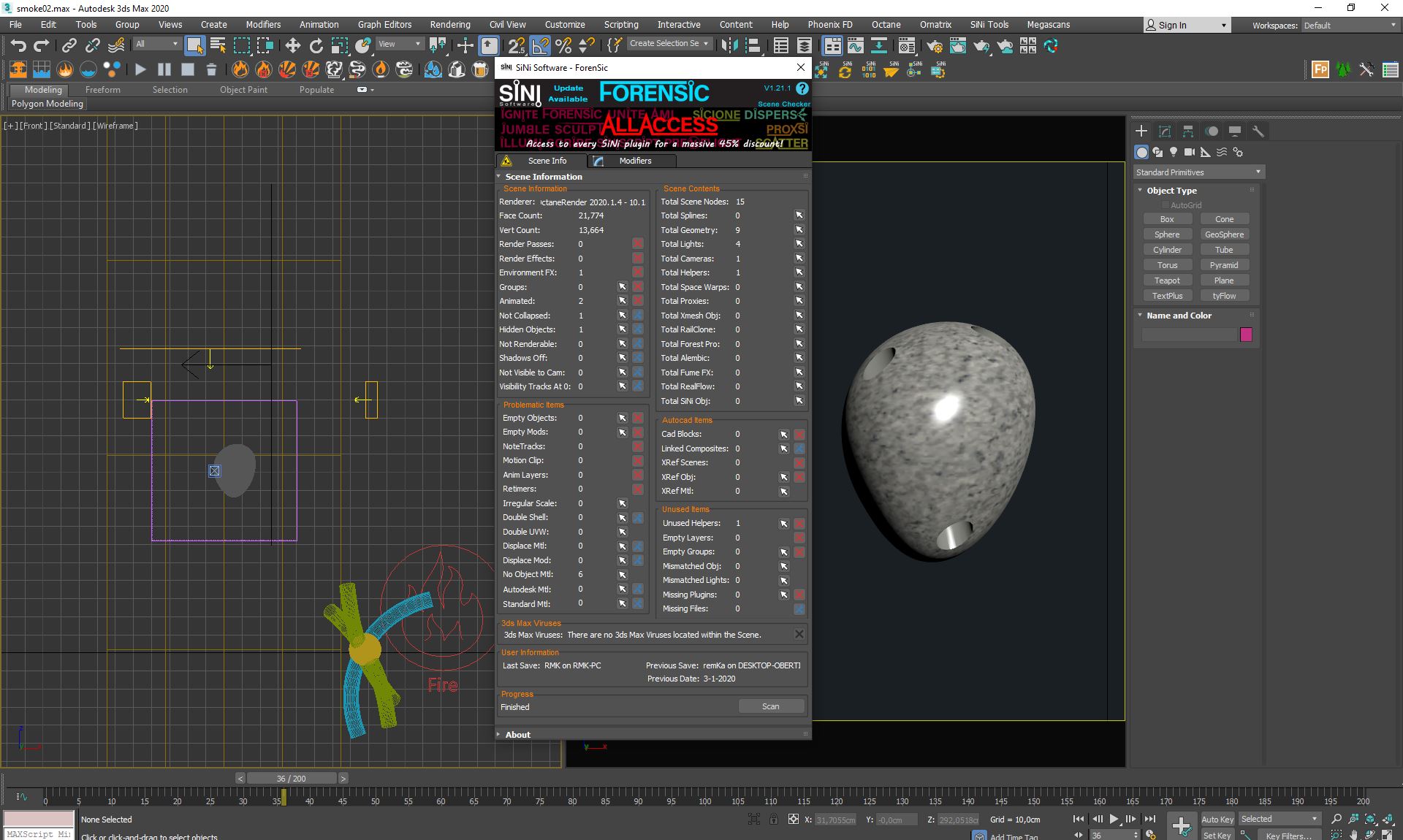Click the Phoenix FD beer preset icon
Image resolution: width=1403 pixels, height=840 pixels.
[x=480, y=69]
